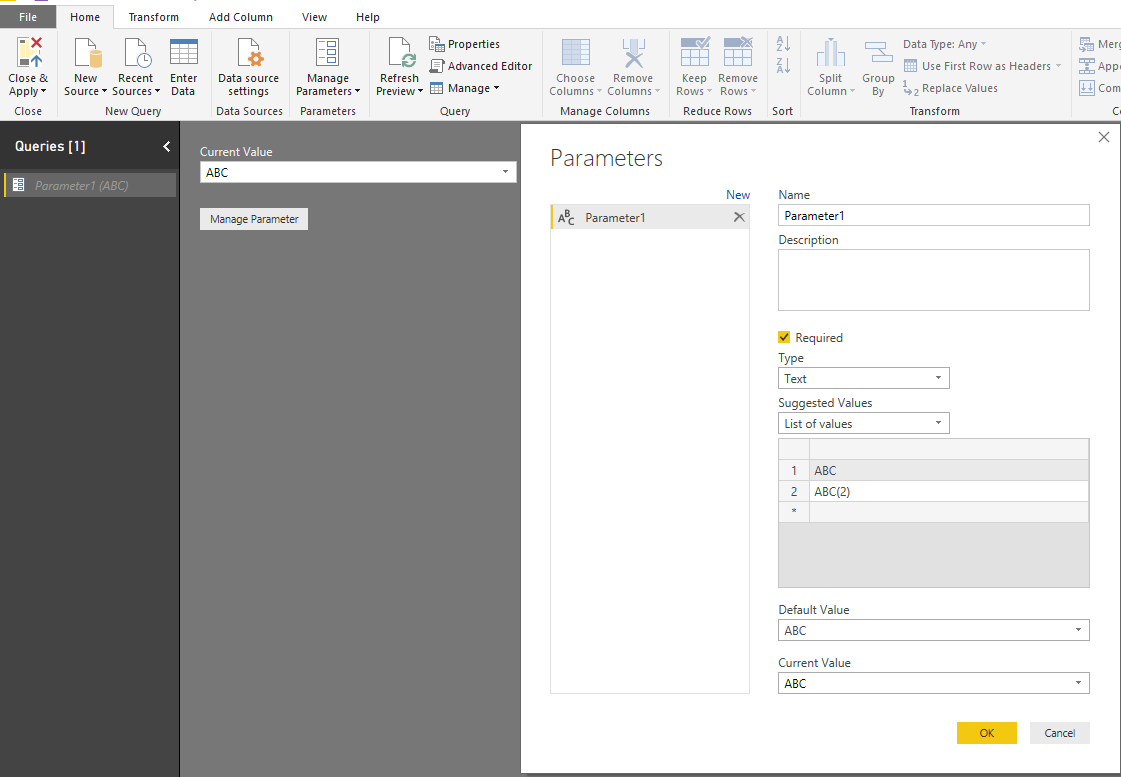Click the Close & Apply icon
This screenshot has width=1121, height=777.
29,53
